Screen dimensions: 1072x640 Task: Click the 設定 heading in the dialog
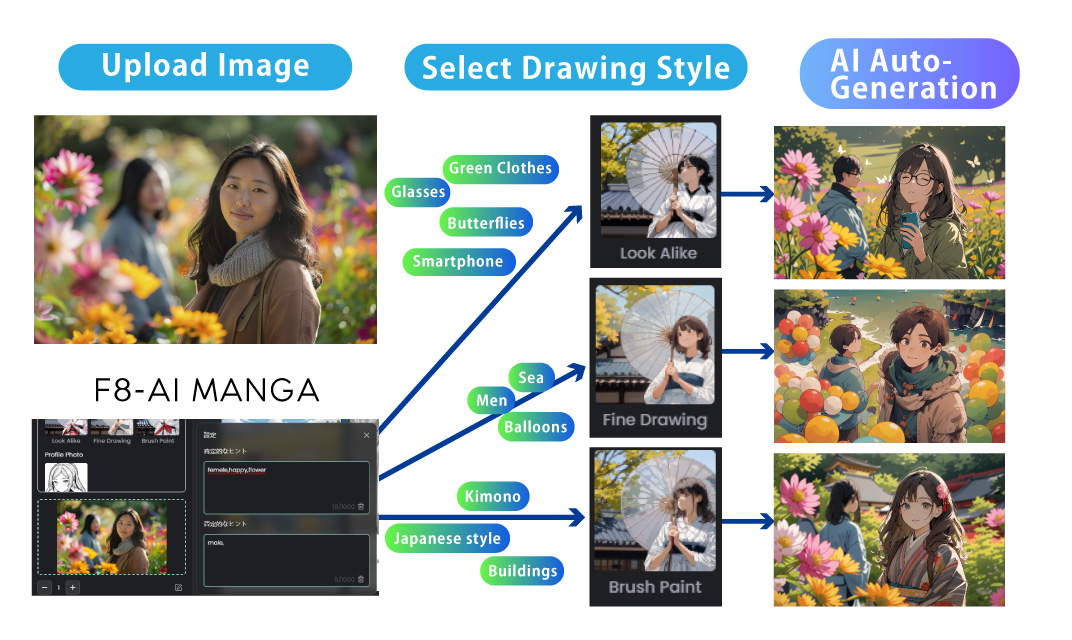[x=210, y=435]
